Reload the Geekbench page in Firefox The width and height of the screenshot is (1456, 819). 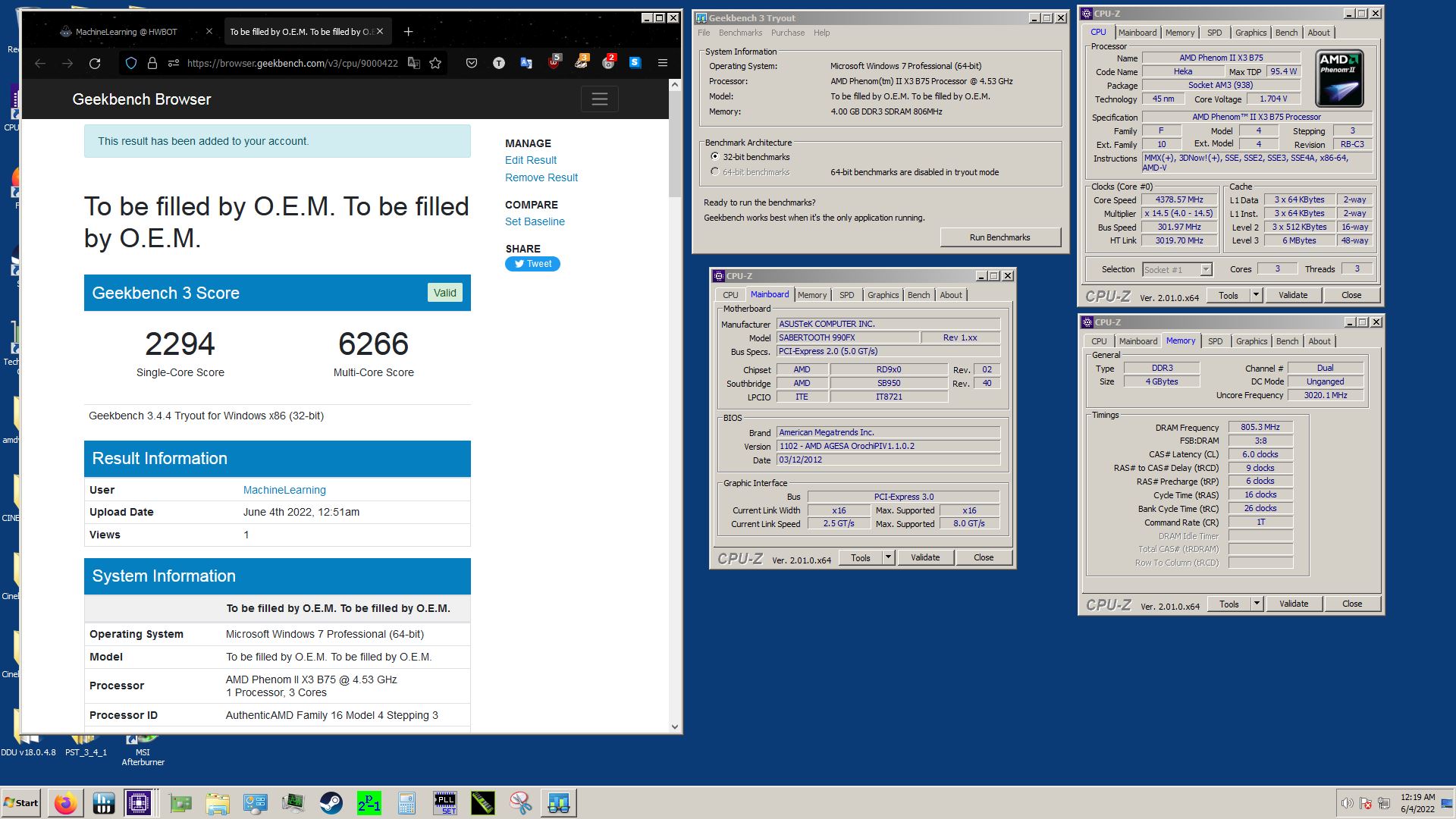tap(95, 64)
